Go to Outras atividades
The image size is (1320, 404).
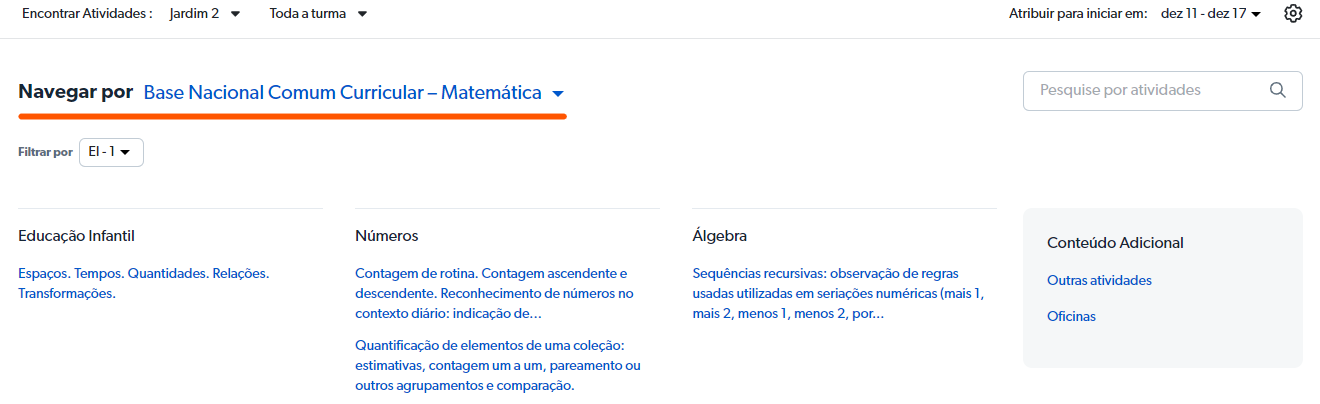coord(1099,280)
